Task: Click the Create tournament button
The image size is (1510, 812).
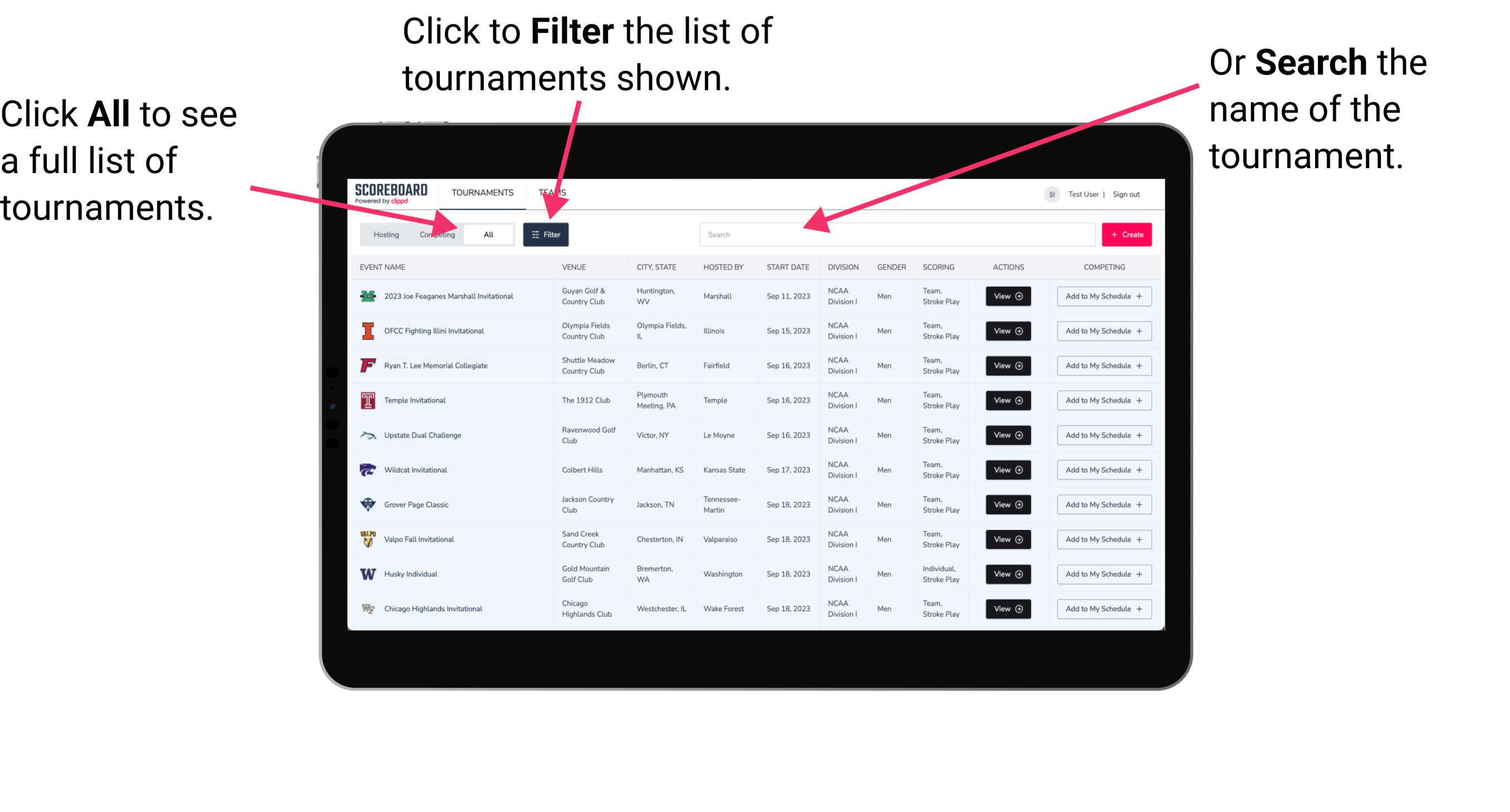Action: 1127,234
